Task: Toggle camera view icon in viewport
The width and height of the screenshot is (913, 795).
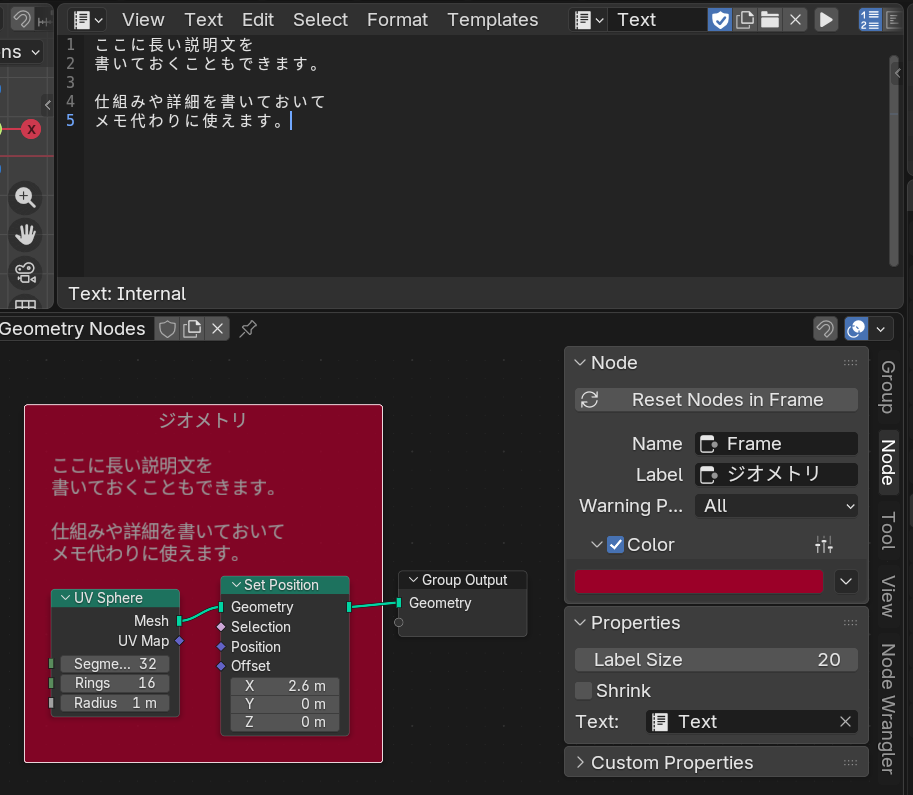Action: point(26,272)
